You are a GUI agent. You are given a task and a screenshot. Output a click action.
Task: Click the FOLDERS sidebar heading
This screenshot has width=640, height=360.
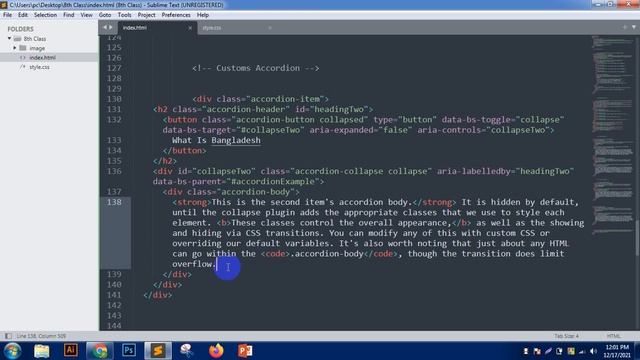tap(20, 29)
